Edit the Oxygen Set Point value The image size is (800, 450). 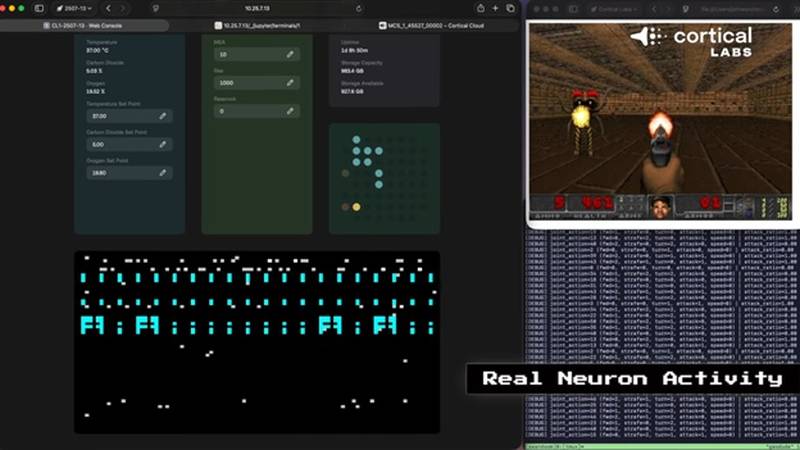[x=163, y=173]
